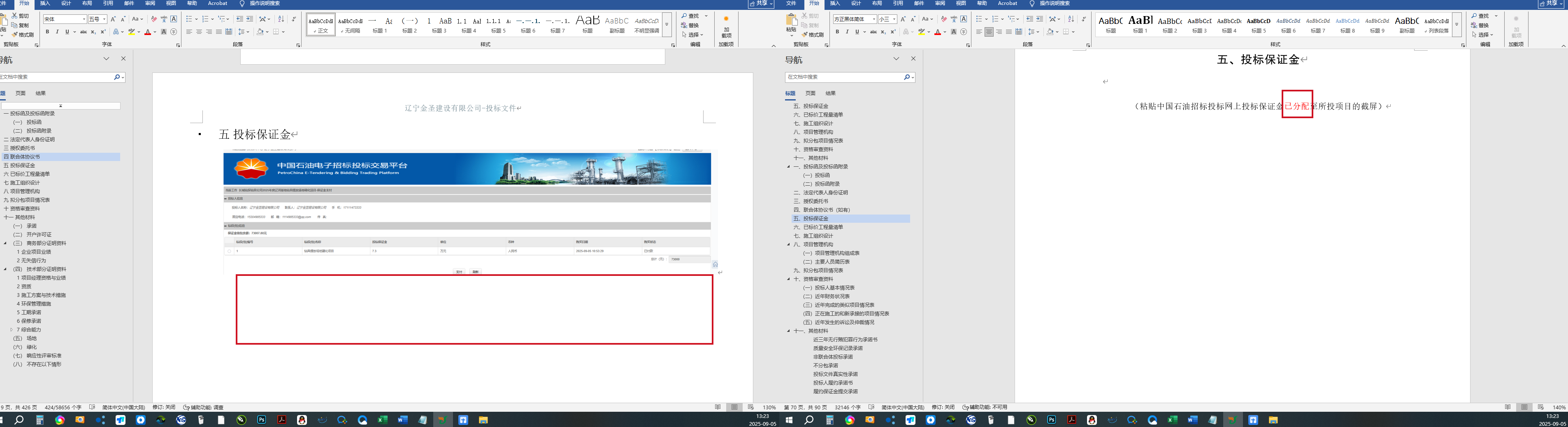The height and width of the screenshot is (427, 1568).
Task: Open font name dropdown 宋体 in left window
Action: tap(84, 19)
